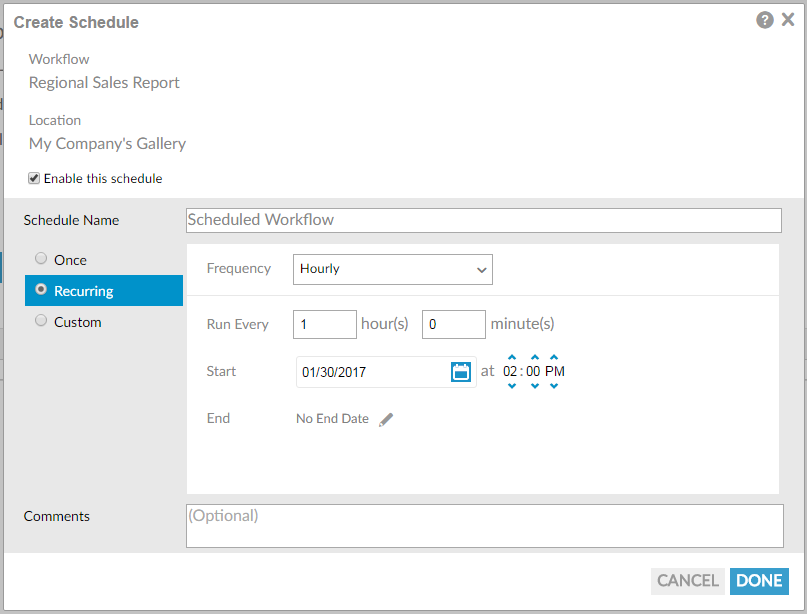Click the Run Every minutes field
Viewport: 807px width, 614px height.
point(453,324)
